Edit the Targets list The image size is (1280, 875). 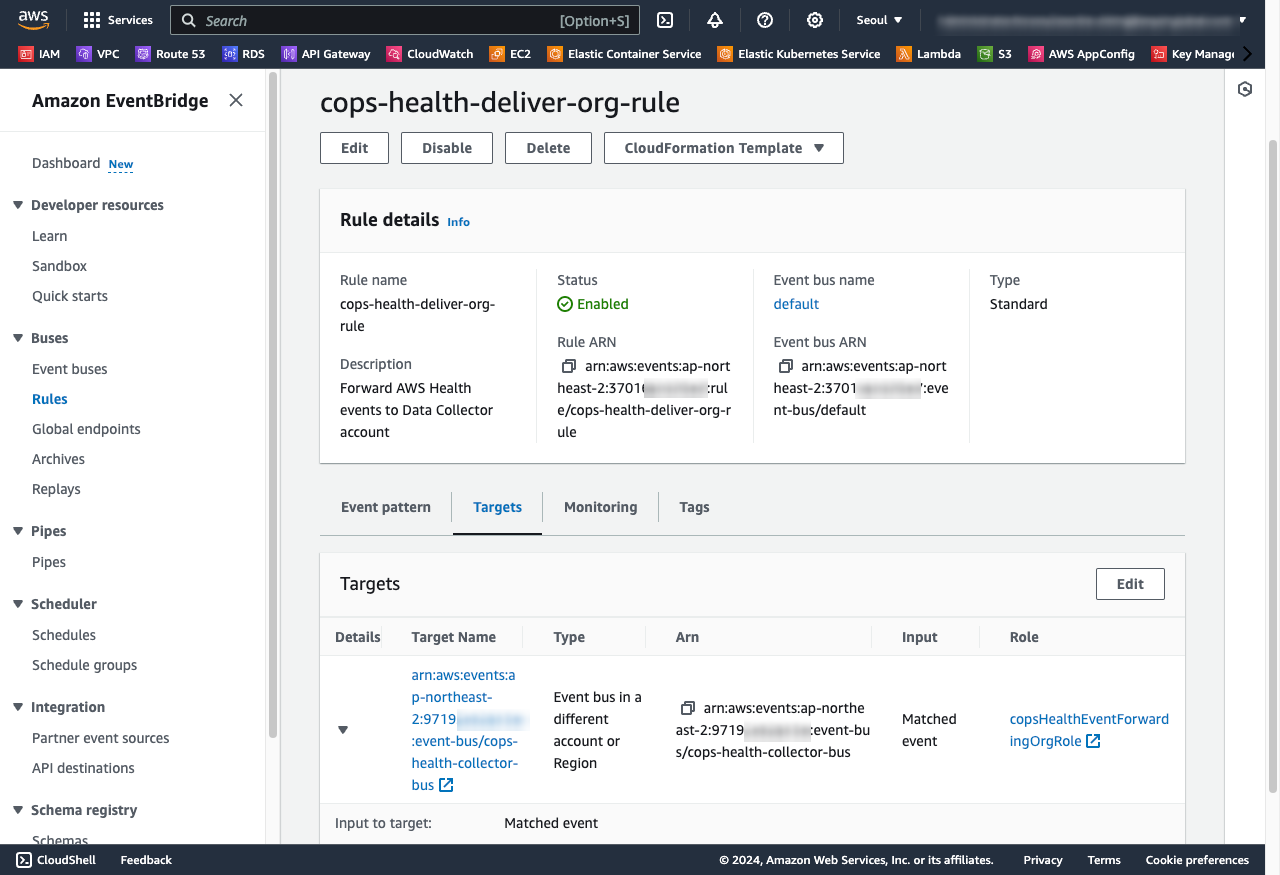[x=1130, y=584]
